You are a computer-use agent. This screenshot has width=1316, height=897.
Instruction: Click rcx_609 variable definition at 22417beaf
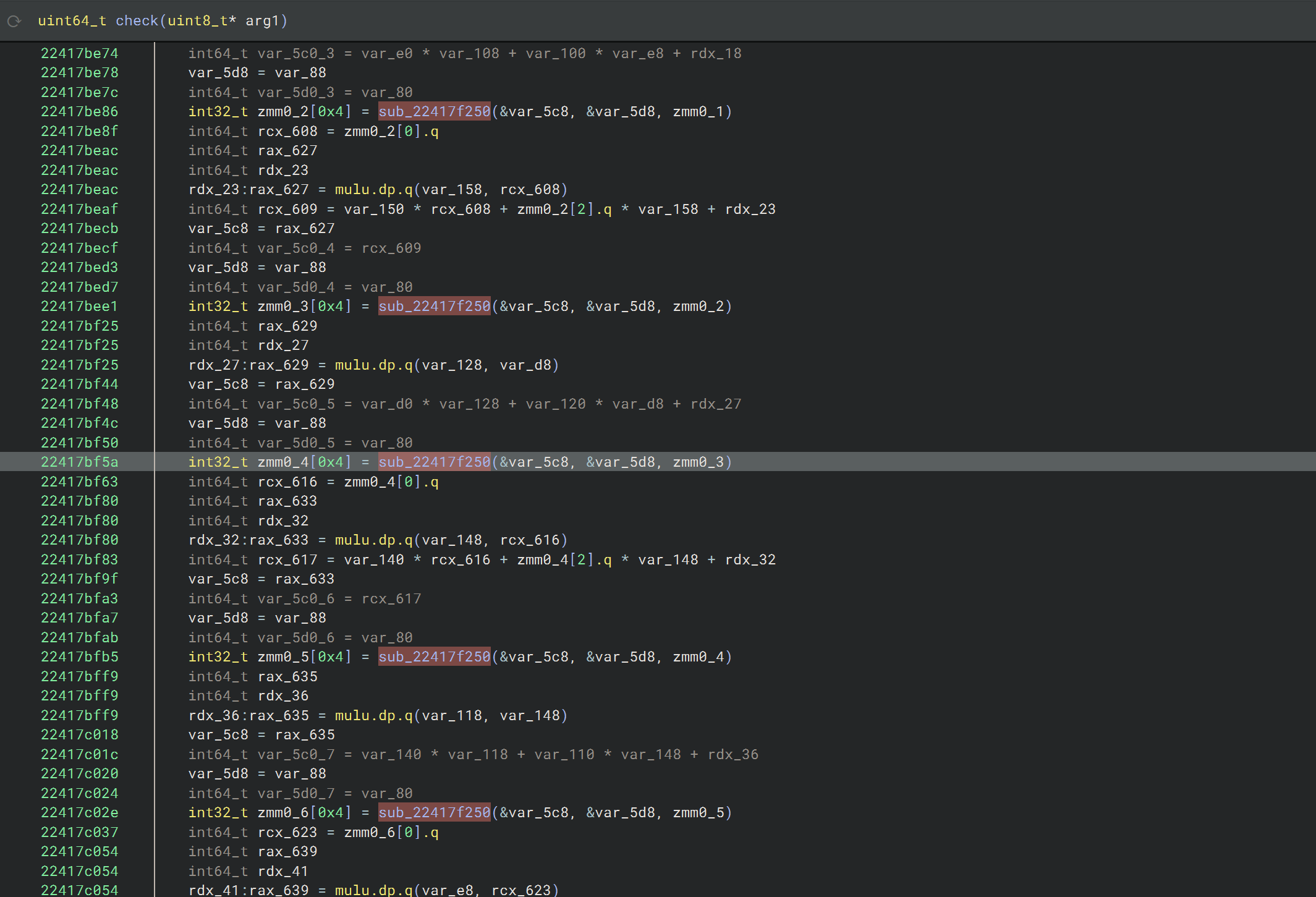coord(286,209)
